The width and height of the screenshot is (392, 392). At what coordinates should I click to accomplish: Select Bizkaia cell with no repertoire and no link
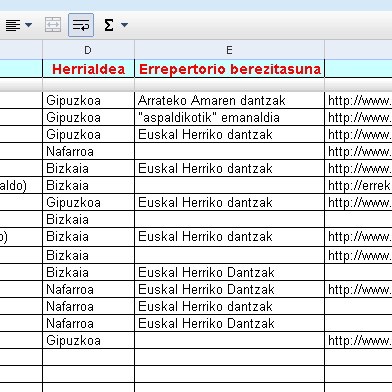[88, 219]
